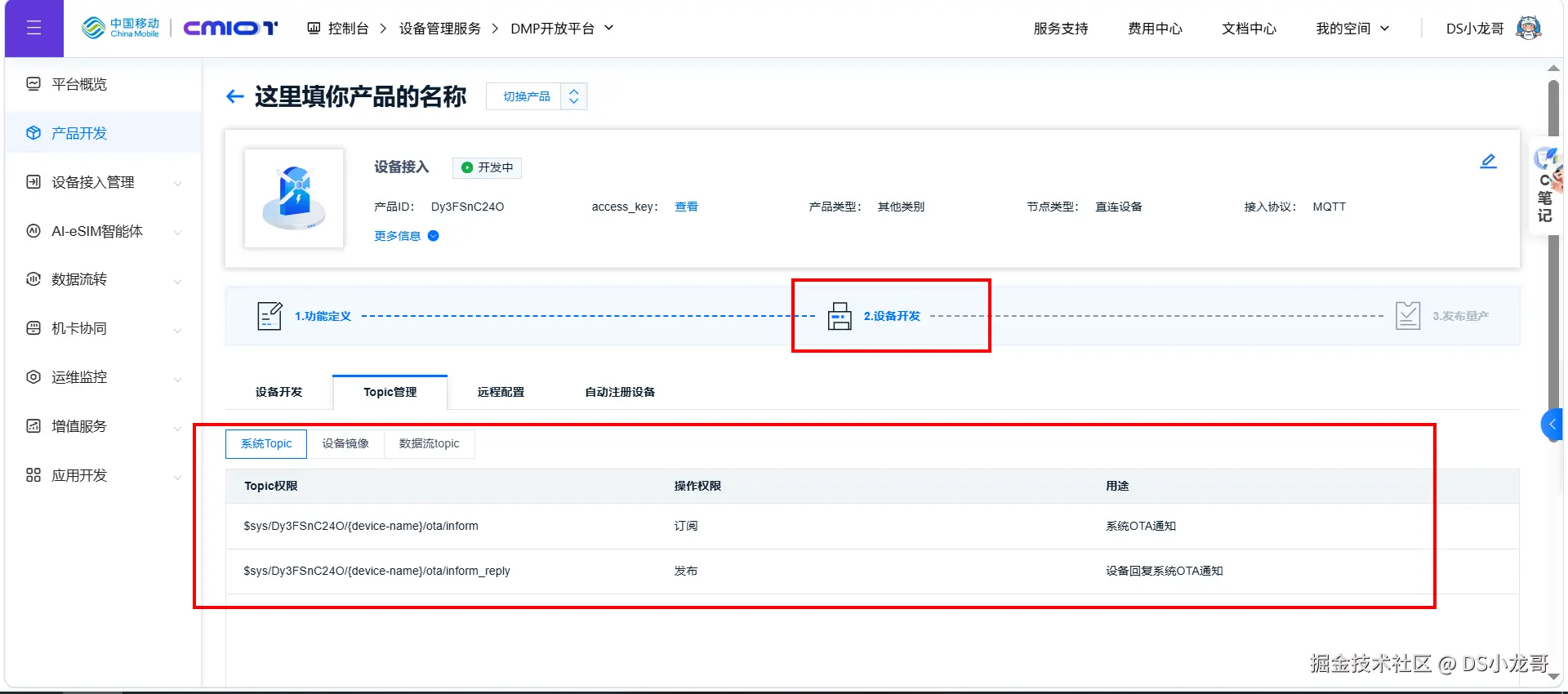Open the DS小龙哥 user avatar
Screen dimensions: 1568x694
coord(1528,29)
